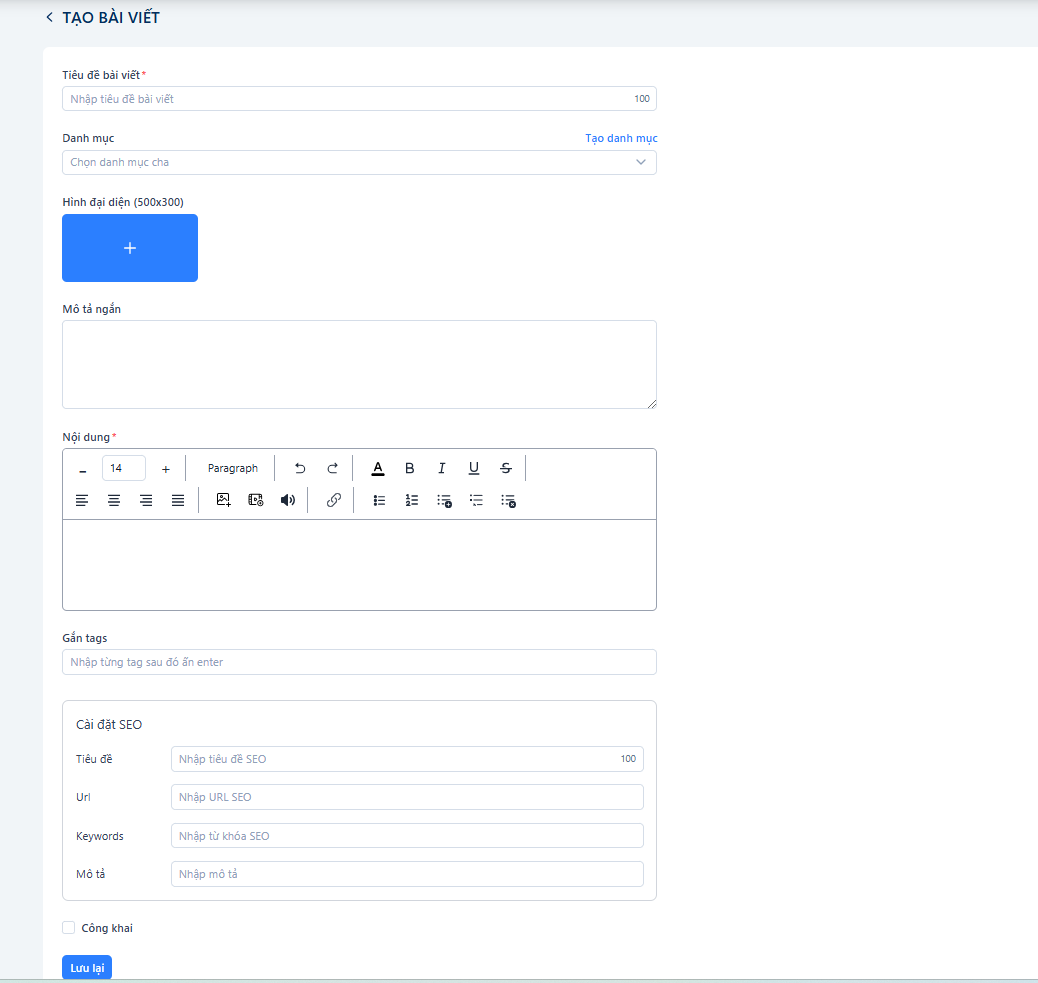Click the Cài đặt SEO heading

(x=109, y=724)
